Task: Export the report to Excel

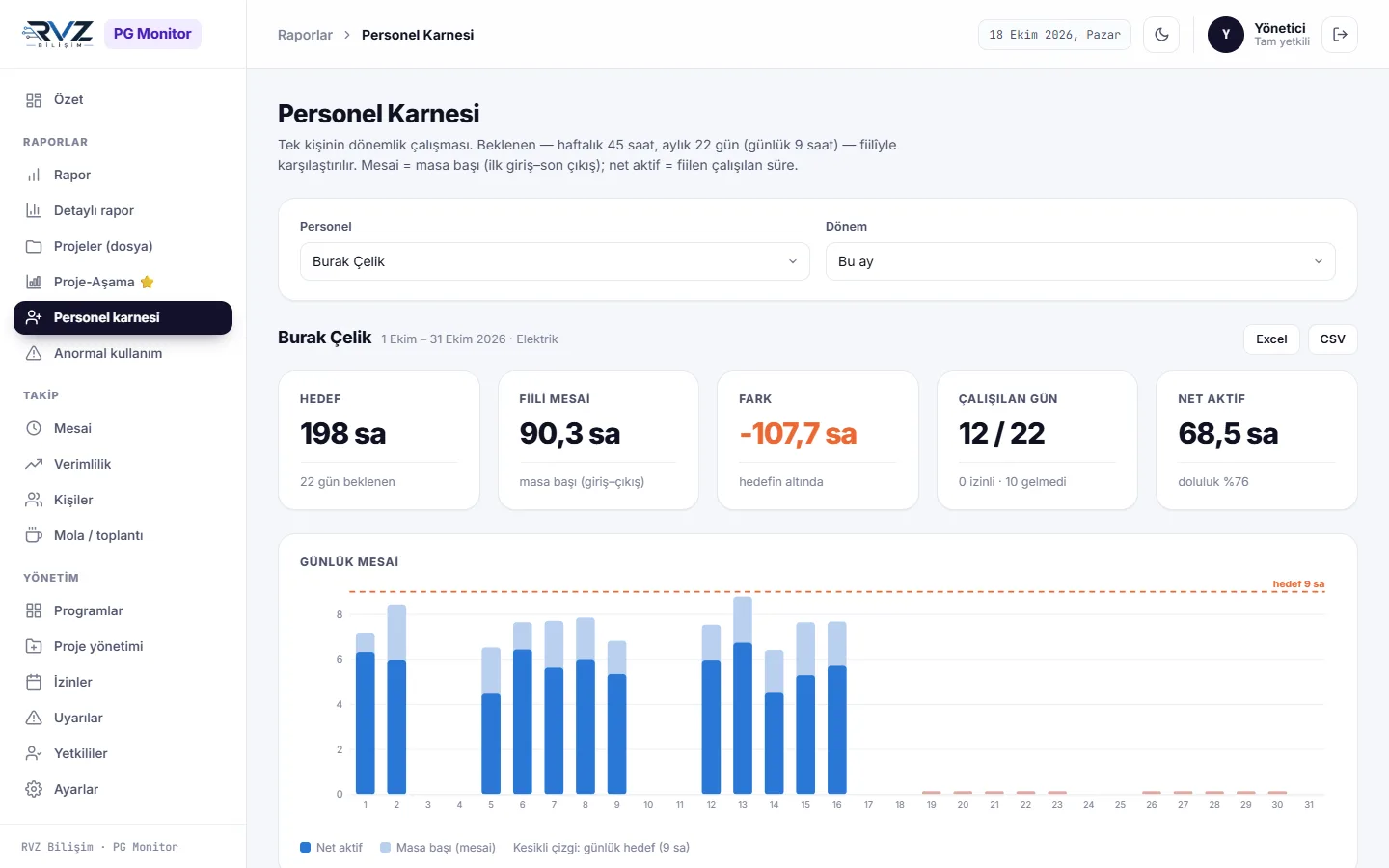Action: 1271,339
